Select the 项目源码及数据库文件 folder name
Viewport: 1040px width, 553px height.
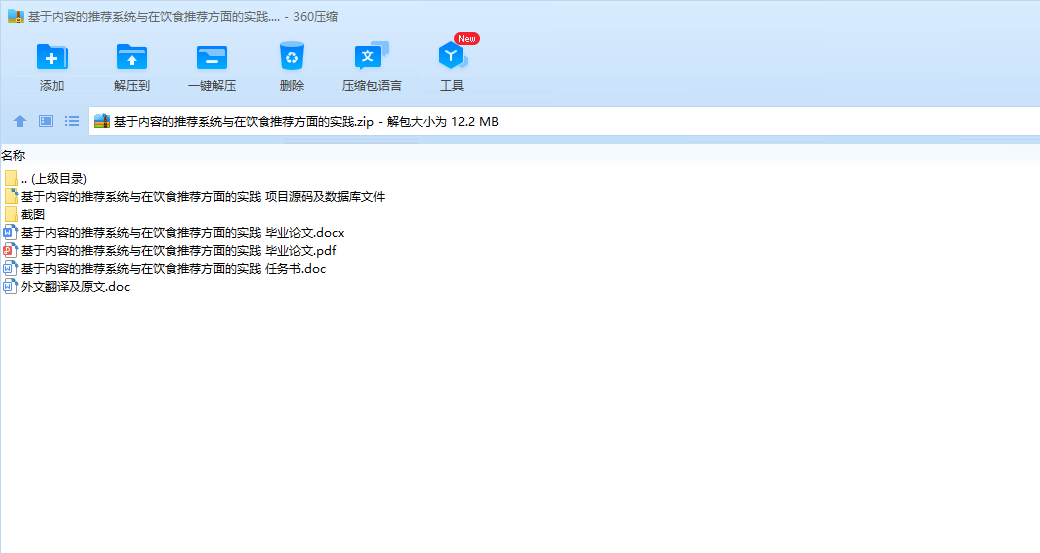click(x=203, y=196)
